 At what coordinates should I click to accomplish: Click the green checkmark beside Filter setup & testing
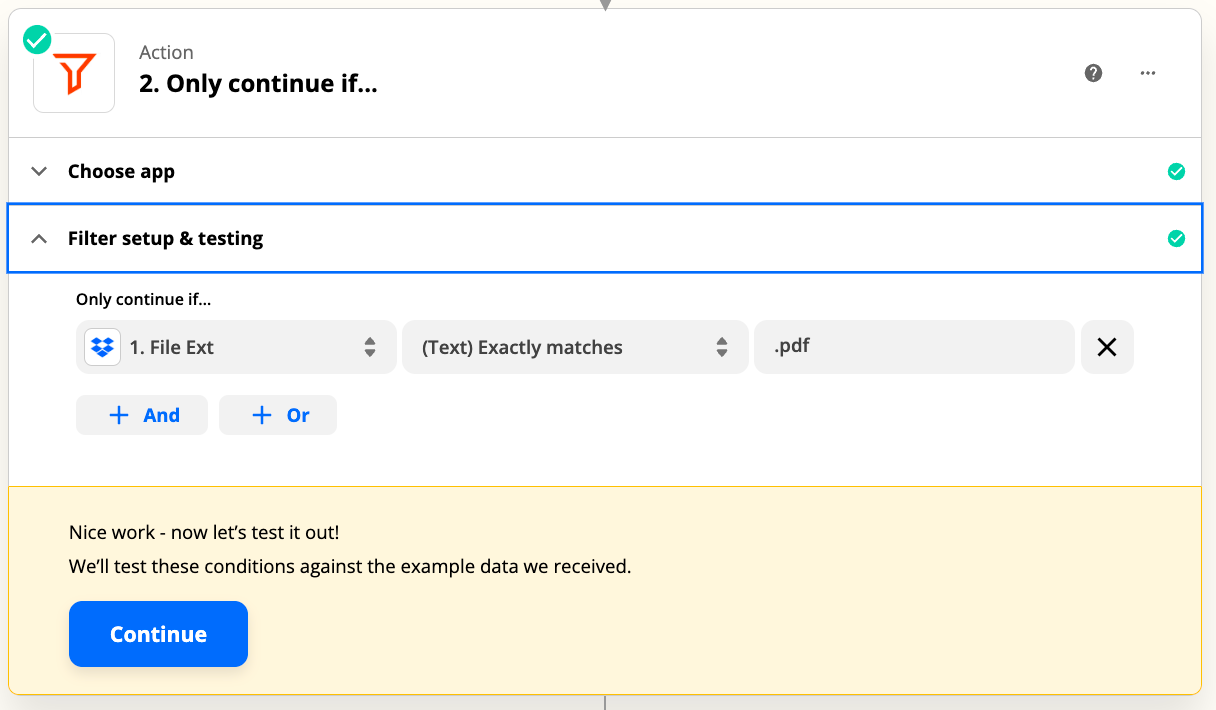click(x=1177, y=238)
